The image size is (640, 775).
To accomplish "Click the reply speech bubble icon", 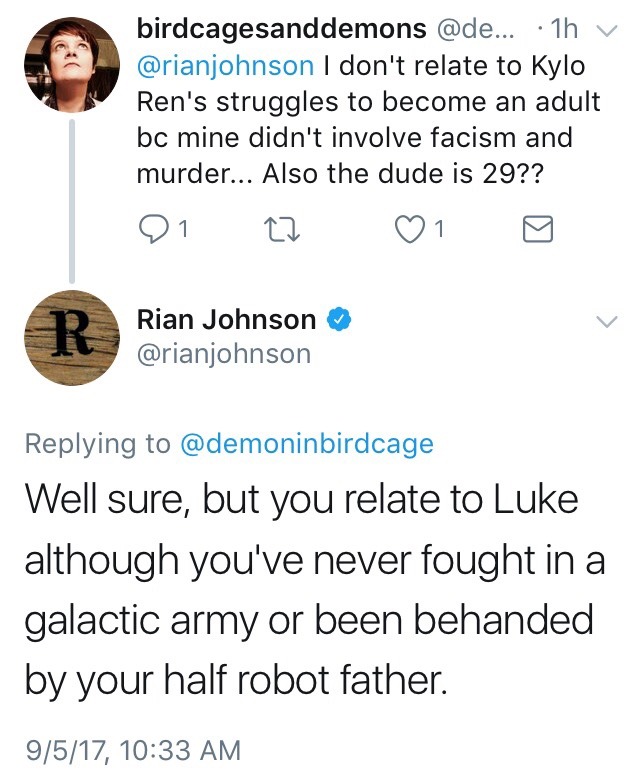I will coord(152,230).
